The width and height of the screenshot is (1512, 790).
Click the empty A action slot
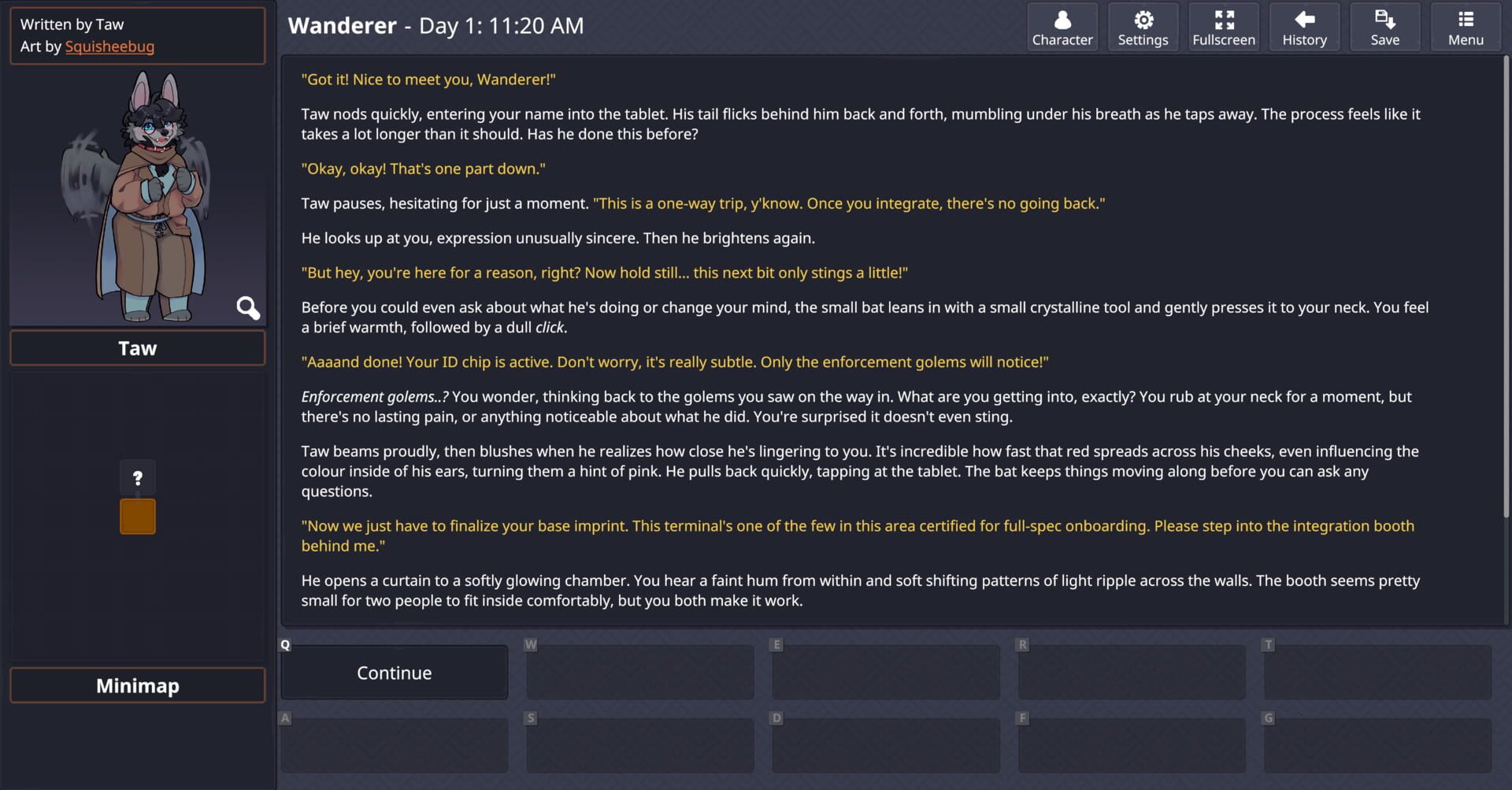[395, 745]
